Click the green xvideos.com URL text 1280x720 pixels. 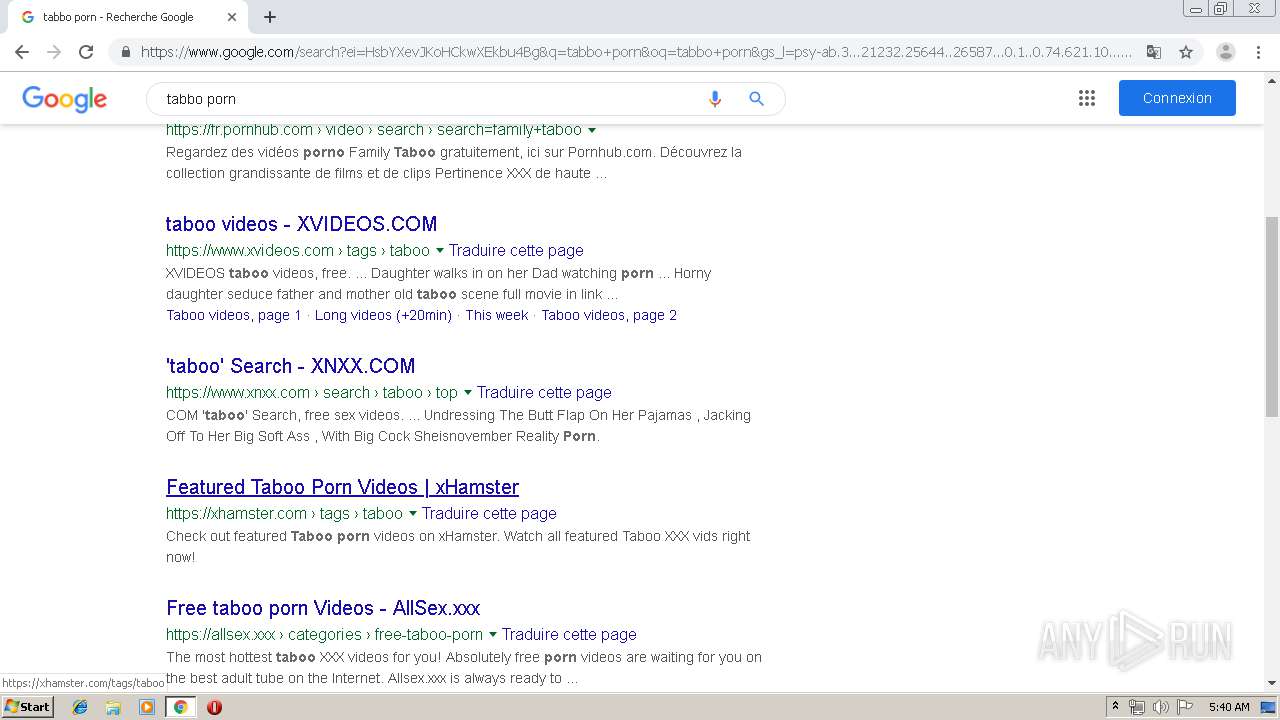[x=298, y=251]
